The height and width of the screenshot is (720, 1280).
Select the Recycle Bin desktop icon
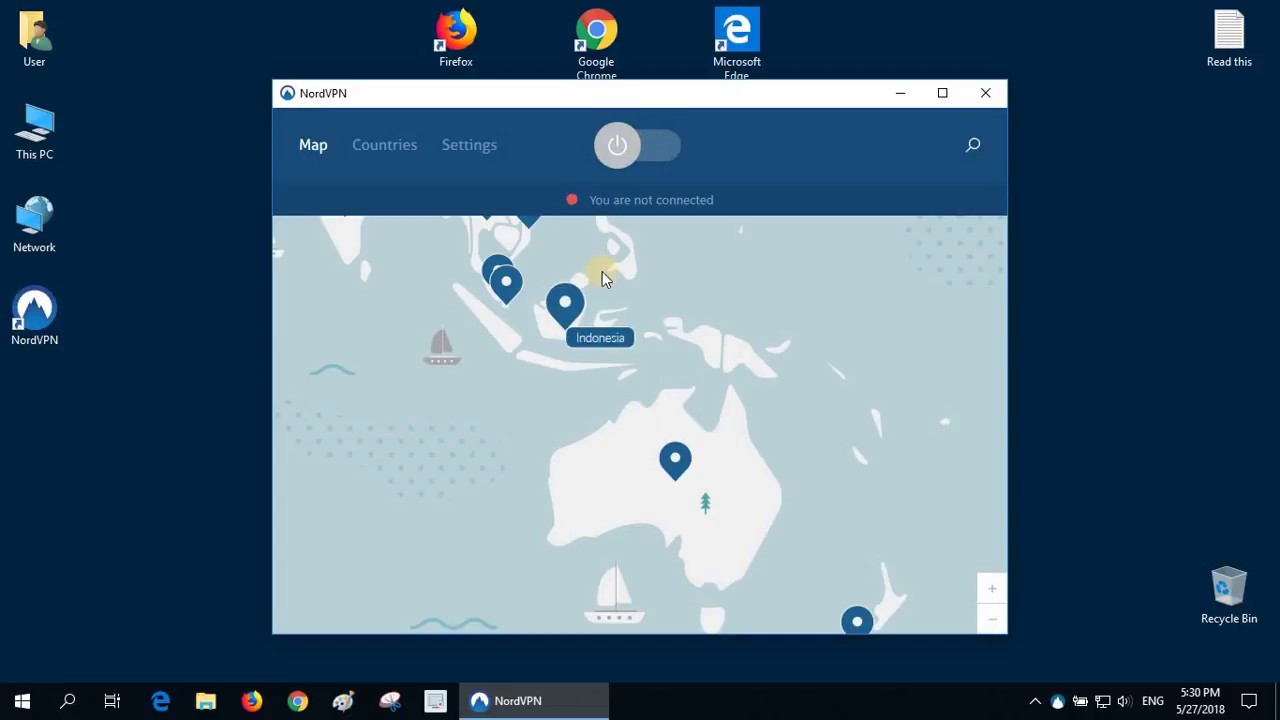[1229, 597]
